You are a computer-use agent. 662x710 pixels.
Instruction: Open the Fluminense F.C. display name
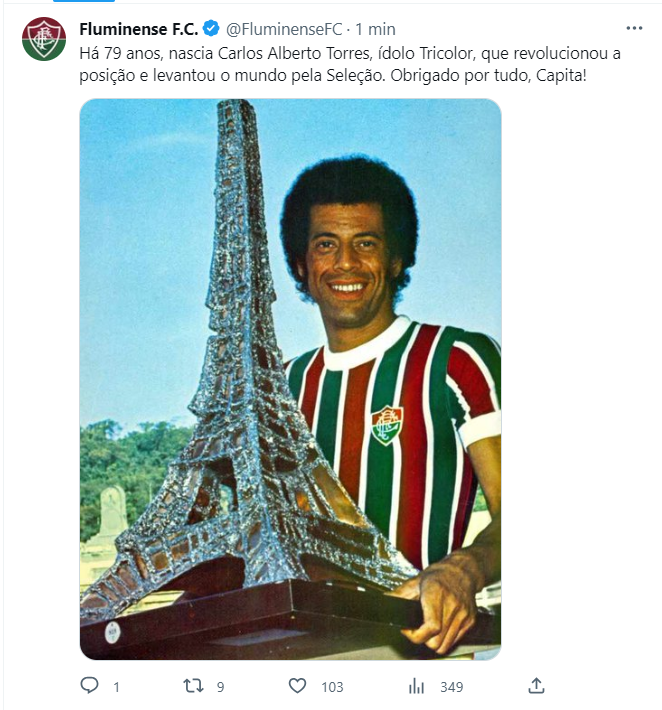click(139, 29)
